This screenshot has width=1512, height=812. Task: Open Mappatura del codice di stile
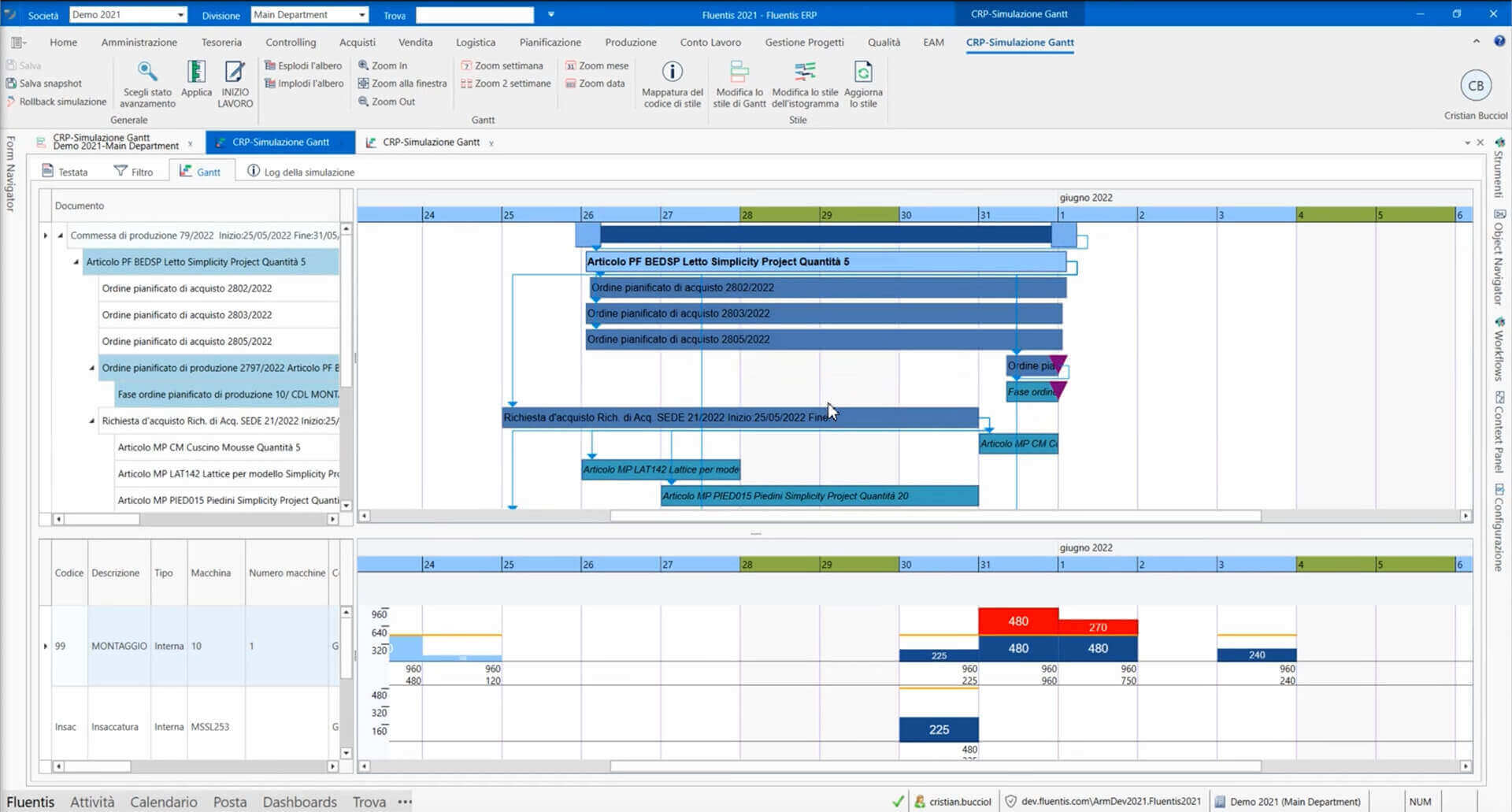click(x=672, y=84)
